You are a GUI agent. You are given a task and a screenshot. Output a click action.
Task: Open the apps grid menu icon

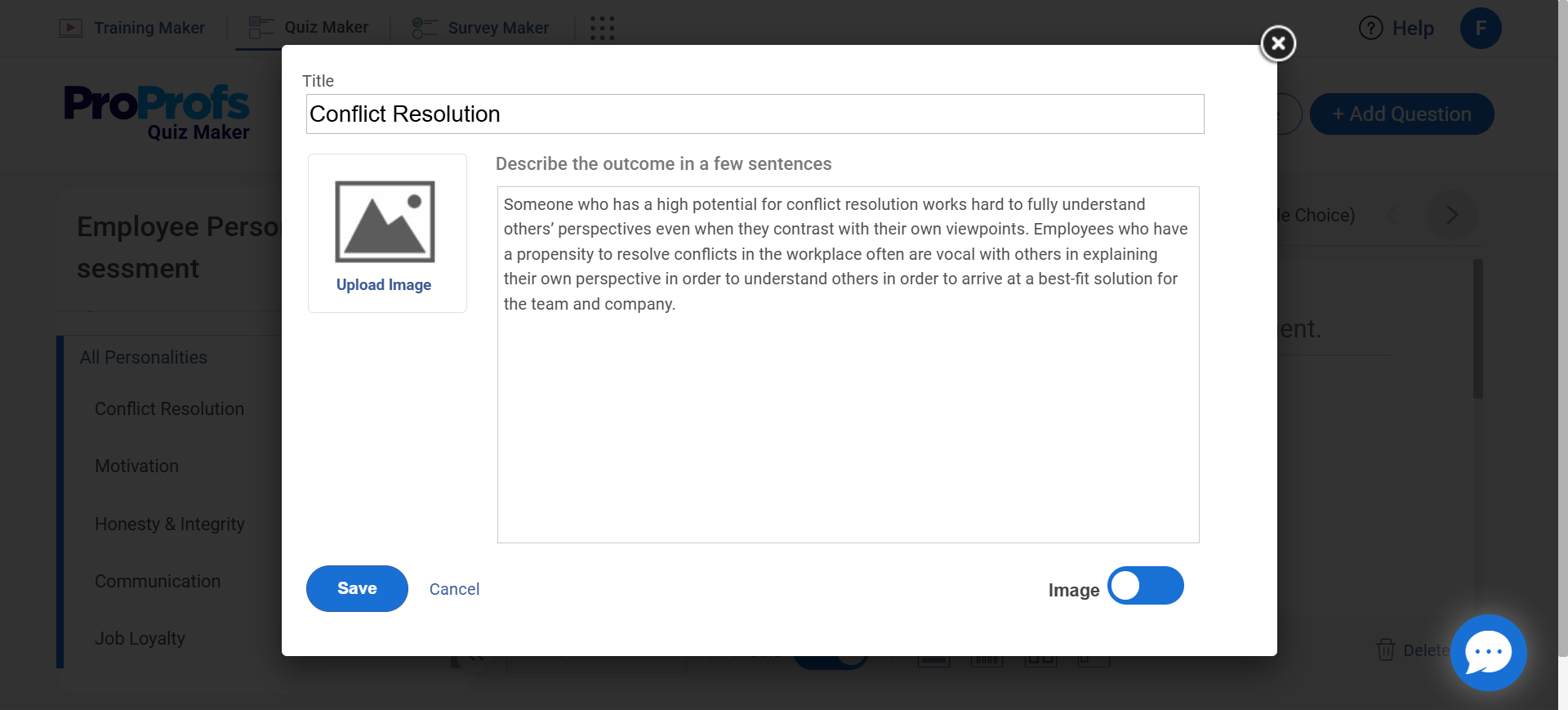tap(602, 28)
